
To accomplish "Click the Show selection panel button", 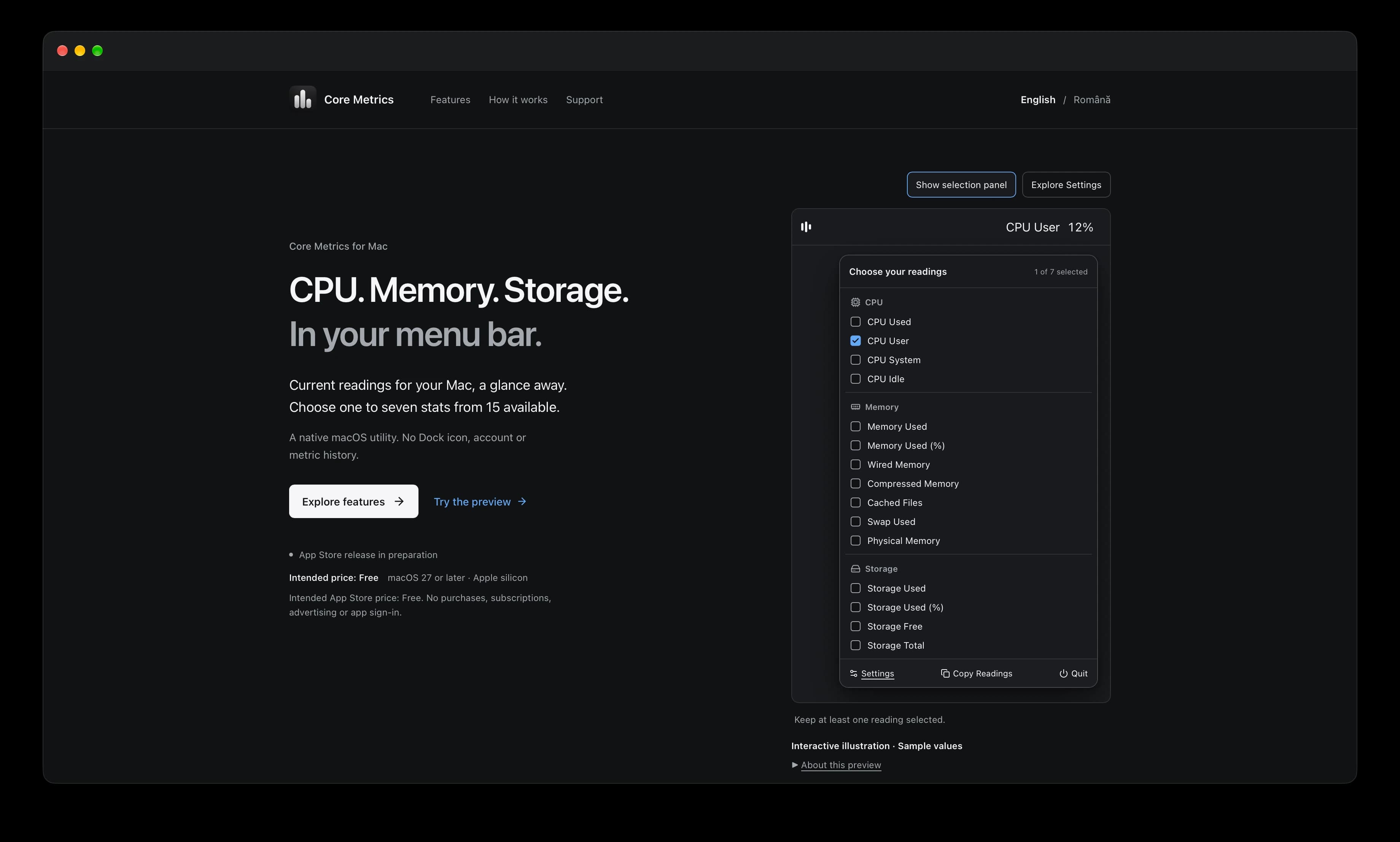I will click(x=961, y=185).
